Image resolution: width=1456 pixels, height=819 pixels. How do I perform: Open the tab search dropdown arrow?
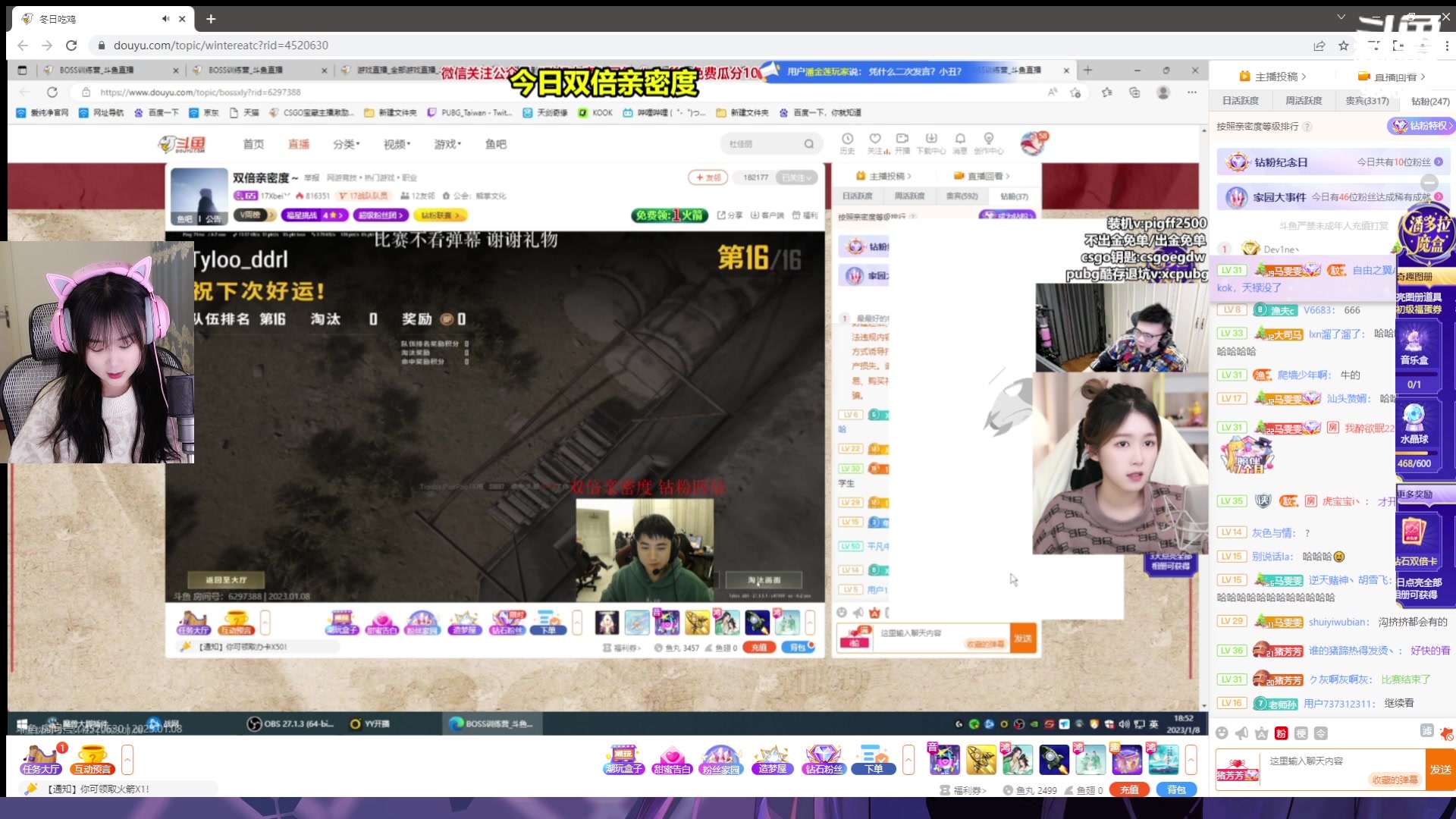pos(1341,17)
